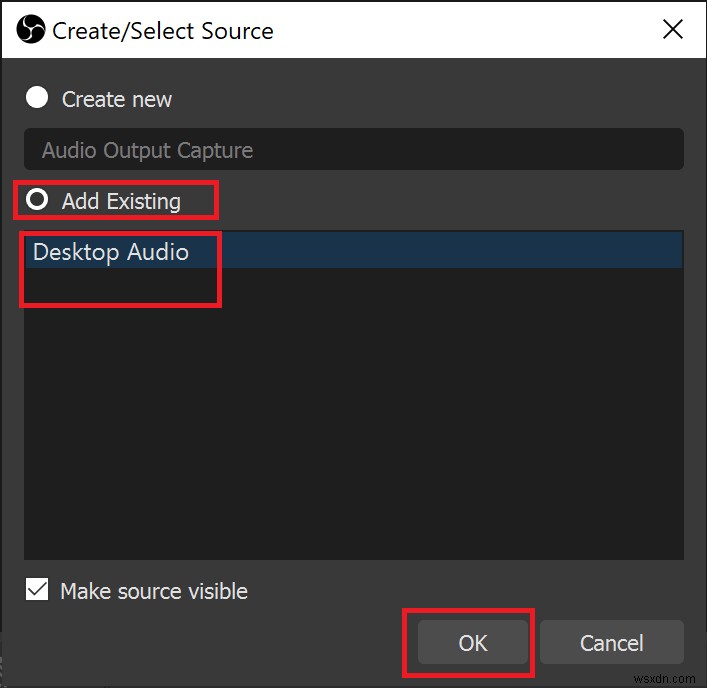Click highlighted row space right of Desktop Audio
The height and width of the screenshot is (689, 707).
(450, 252)
